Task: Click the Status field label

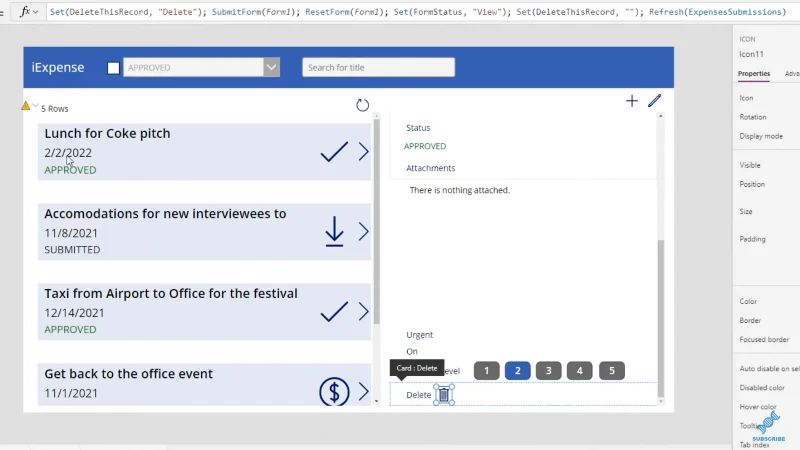Action: tap(418, 128)
